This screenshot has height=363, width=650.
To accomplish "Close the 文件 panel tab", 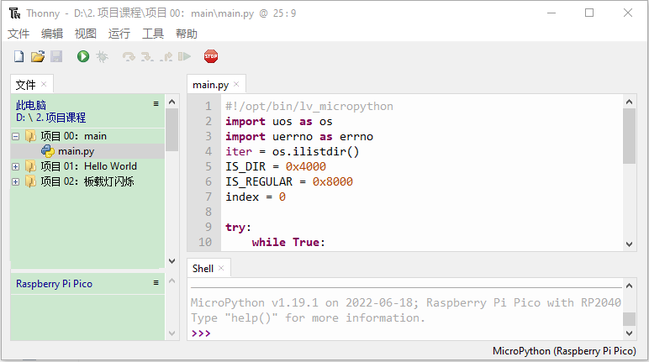I will pos(44,84).
